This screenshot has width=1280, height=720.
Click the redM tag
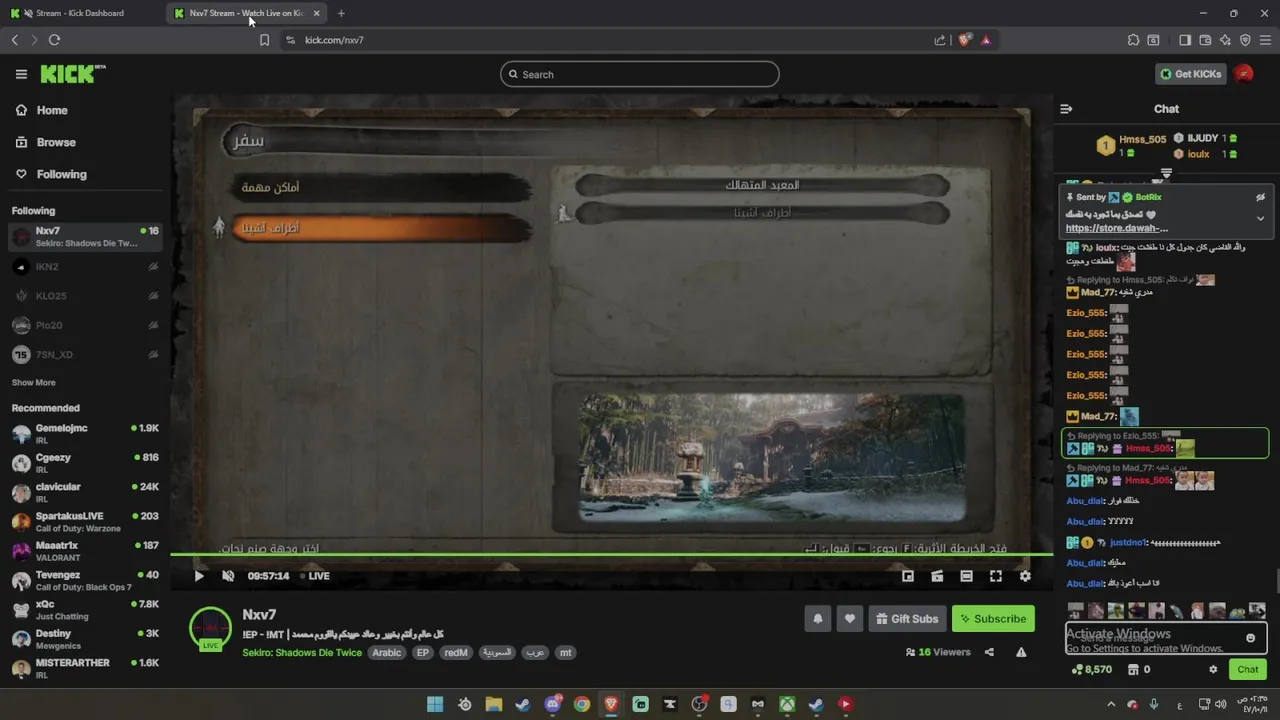456,652
